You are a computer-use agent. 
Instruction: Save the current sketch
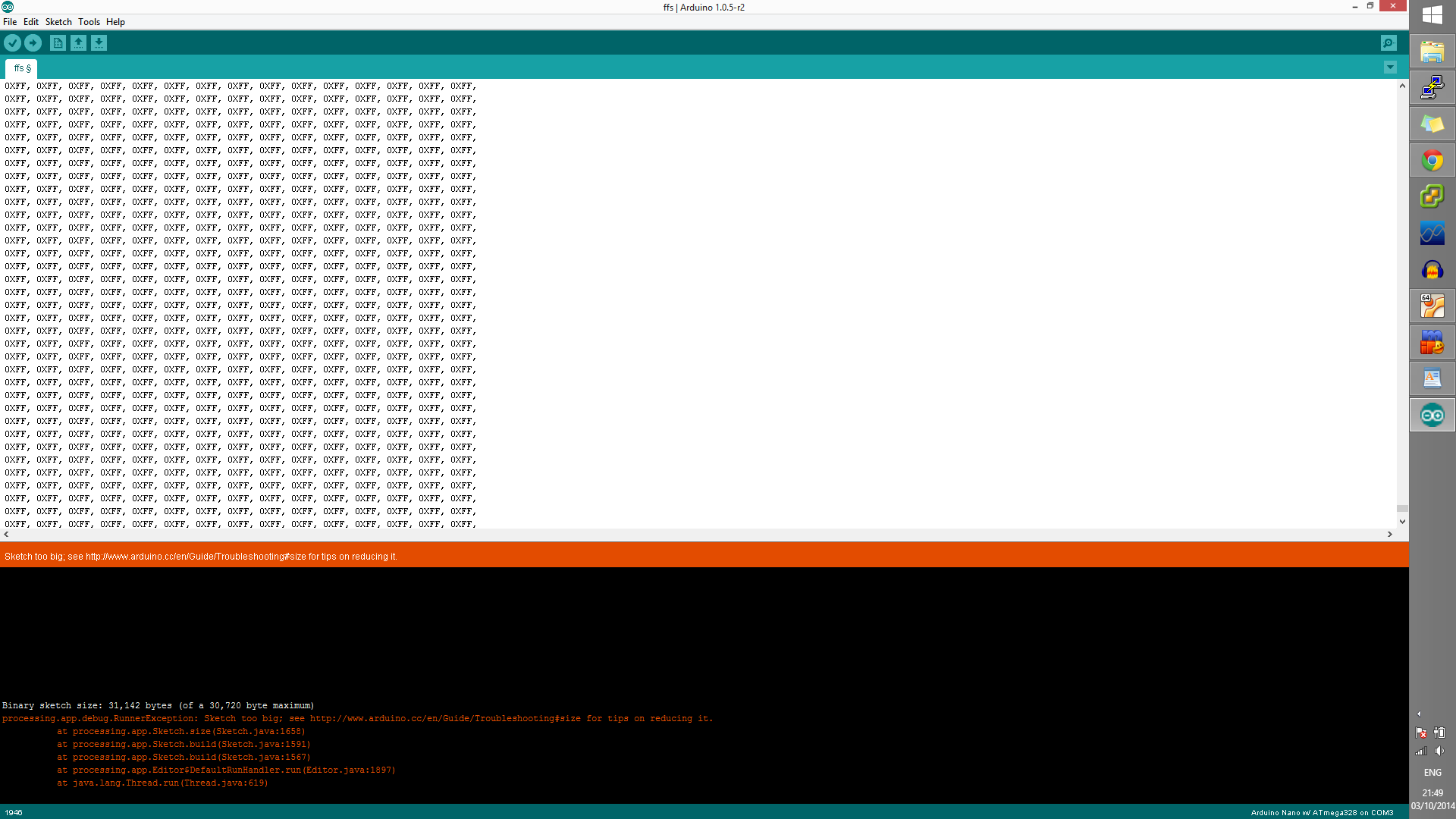[99, 43]
